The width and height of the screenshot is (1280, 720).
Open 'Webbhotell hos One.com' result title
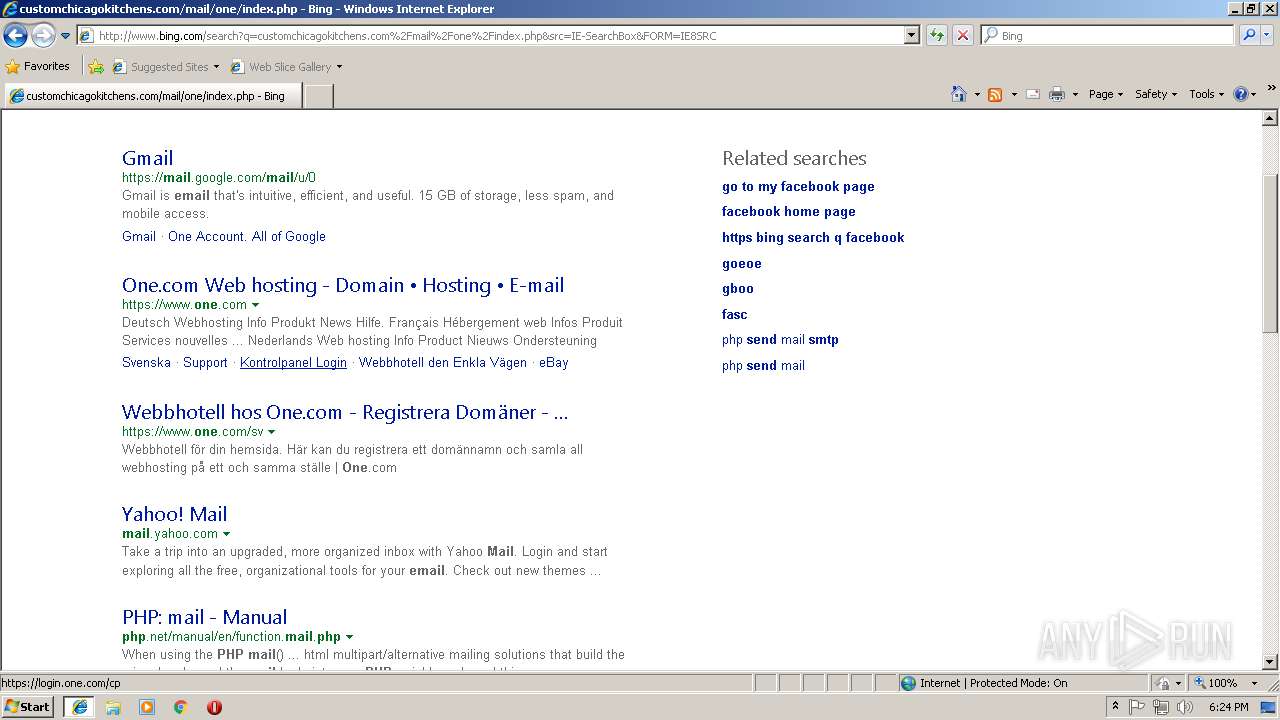[x=345, y=412]
